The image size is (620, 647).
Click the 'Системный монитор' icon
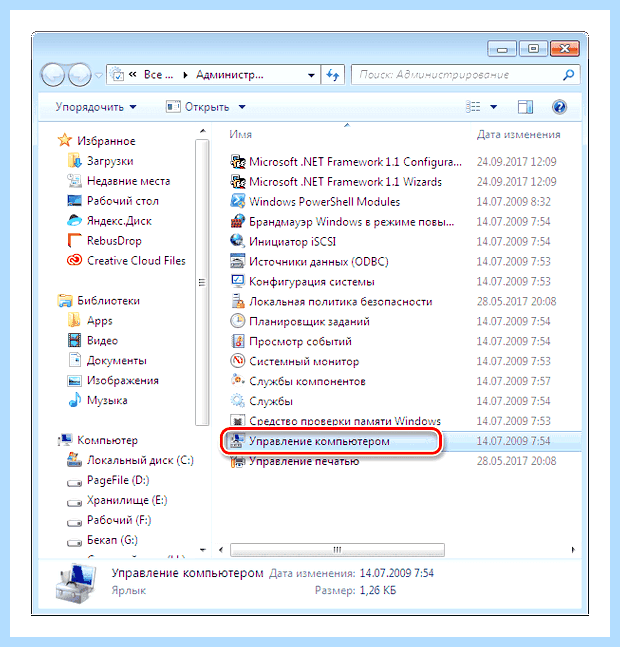click(x=238, y=361)
